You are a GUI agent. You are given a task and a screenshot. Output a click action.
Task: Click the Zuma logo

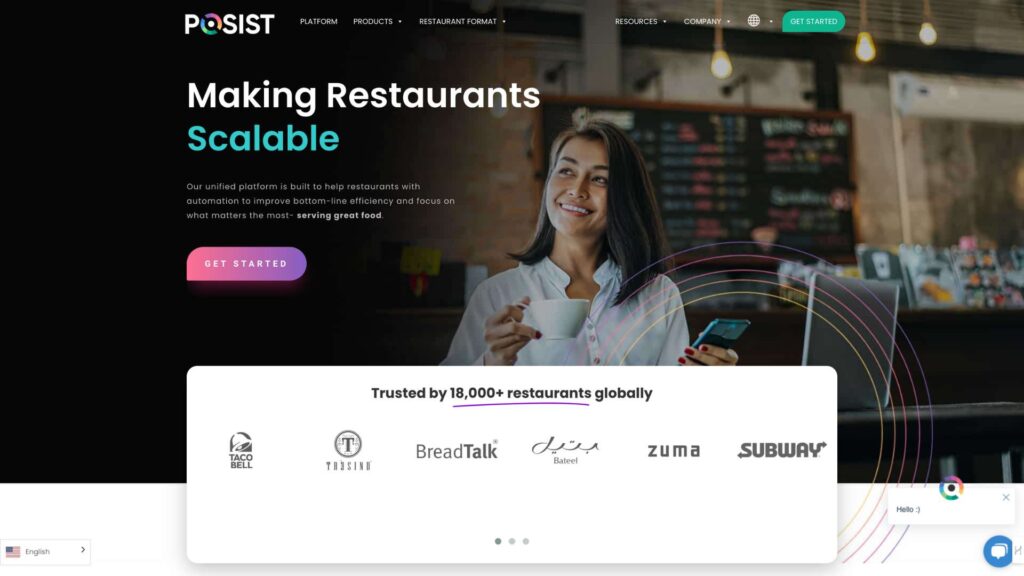pos(673,451)
